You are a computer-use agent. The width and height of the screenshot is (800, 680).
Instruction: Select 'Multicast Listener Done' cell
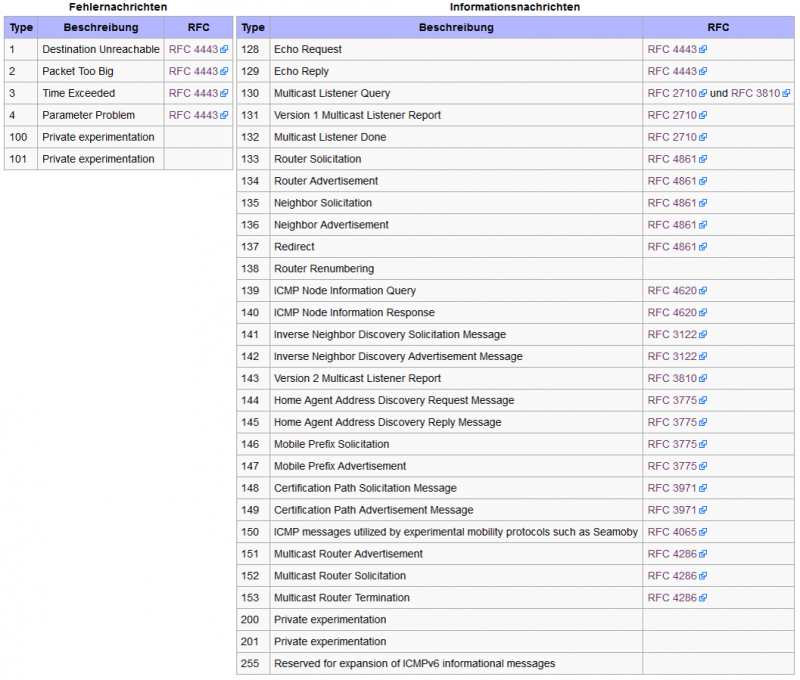456,137
